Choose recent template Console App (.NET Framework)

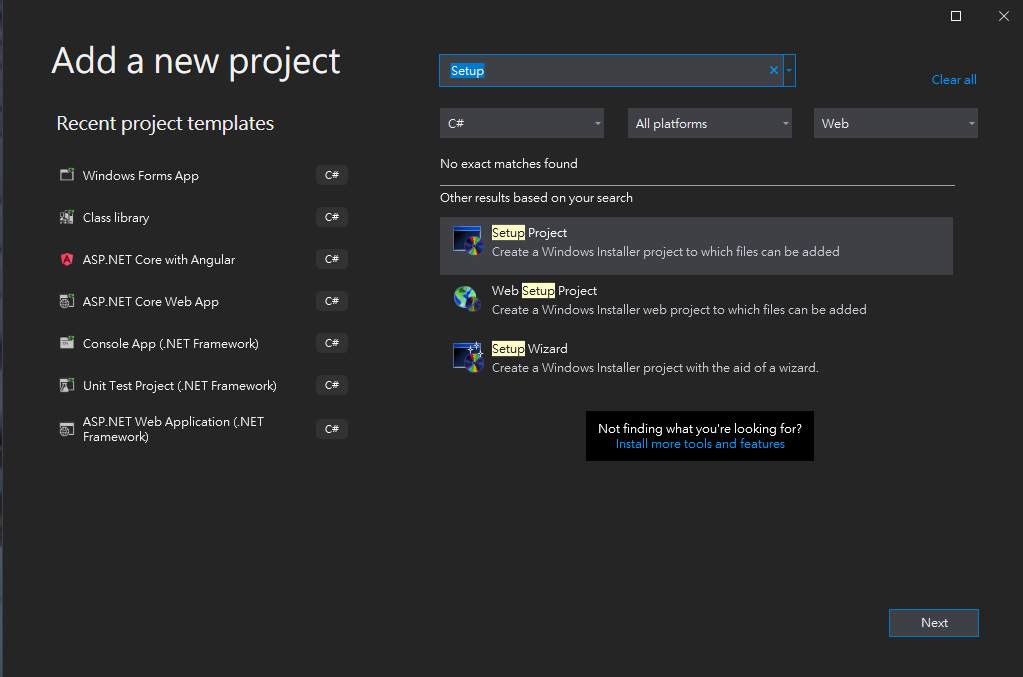(202, 344)
